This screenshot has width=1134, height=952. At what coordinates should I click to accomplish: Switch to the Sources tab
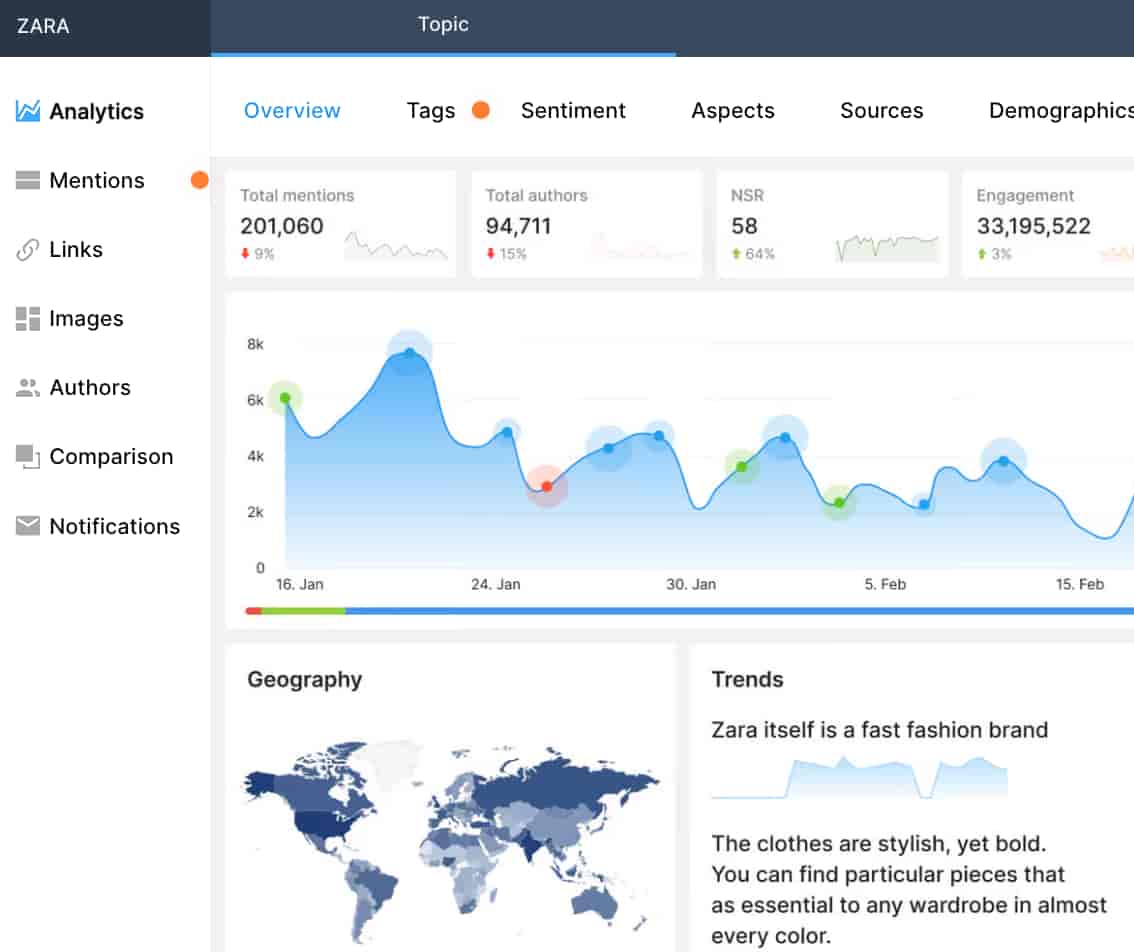tap(882, 110)
